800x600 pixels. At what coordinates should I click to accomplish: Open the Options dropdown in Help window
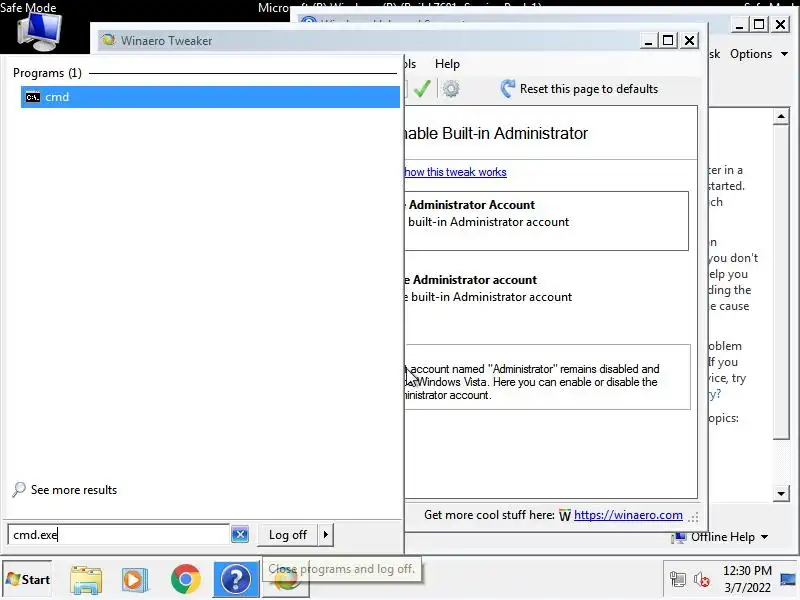(x=759, y=54)
